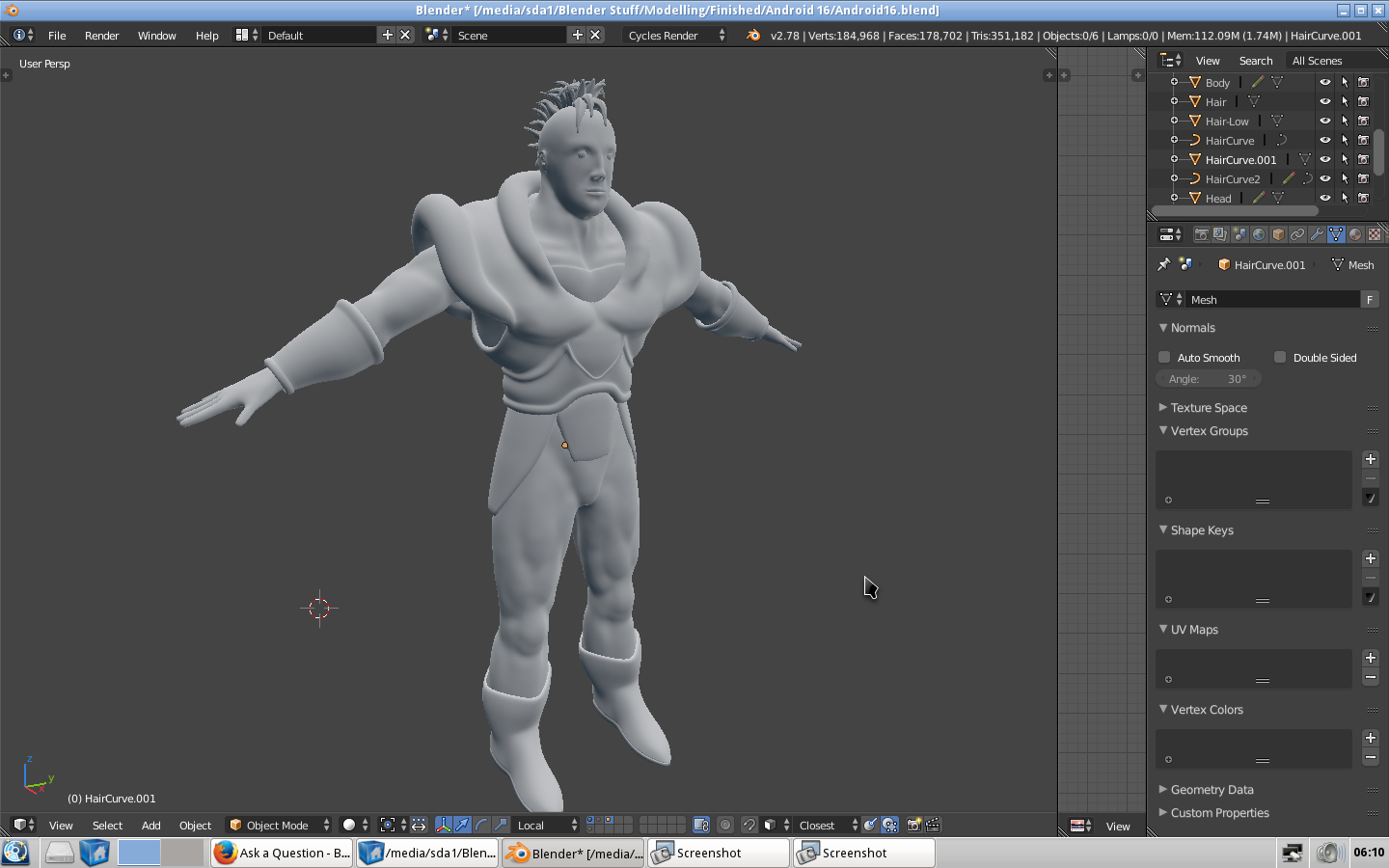The image size is (1389, 868).
Task: Open the Render properties tab (camera icon)
Action: 1201,234
